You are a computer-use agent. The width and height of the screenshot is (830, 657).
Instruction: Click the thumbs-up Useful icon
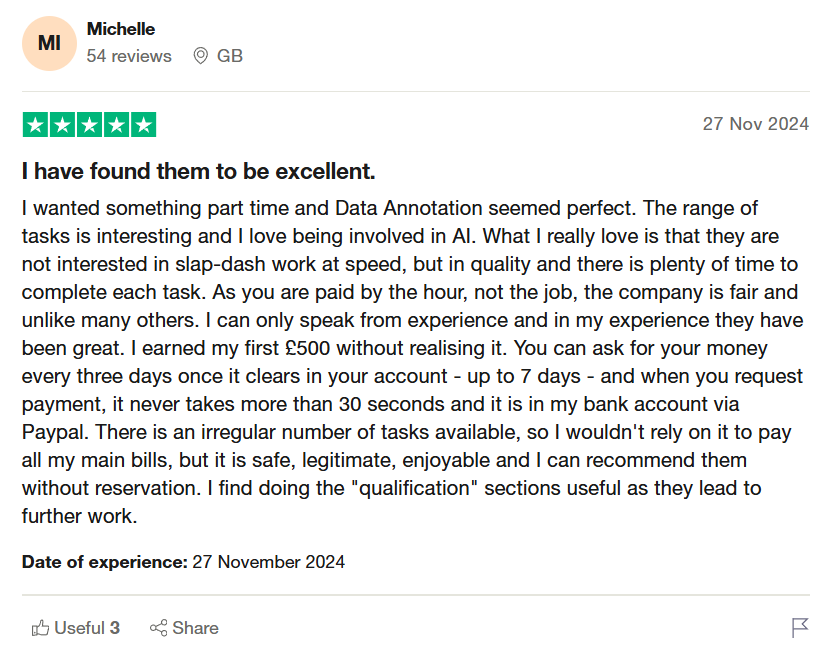click(x=41, y=628)
